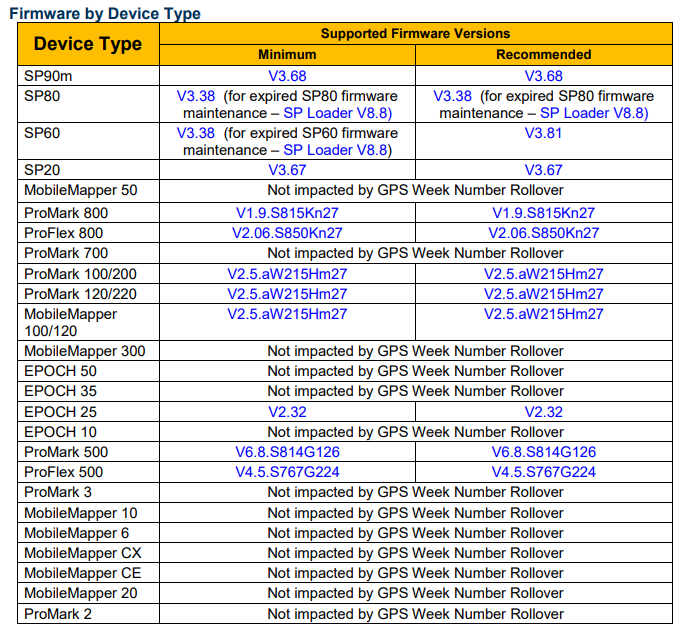Viewport: 683px width, 631px height.
Task: Click the Device Type header cell
Action: 88,44
